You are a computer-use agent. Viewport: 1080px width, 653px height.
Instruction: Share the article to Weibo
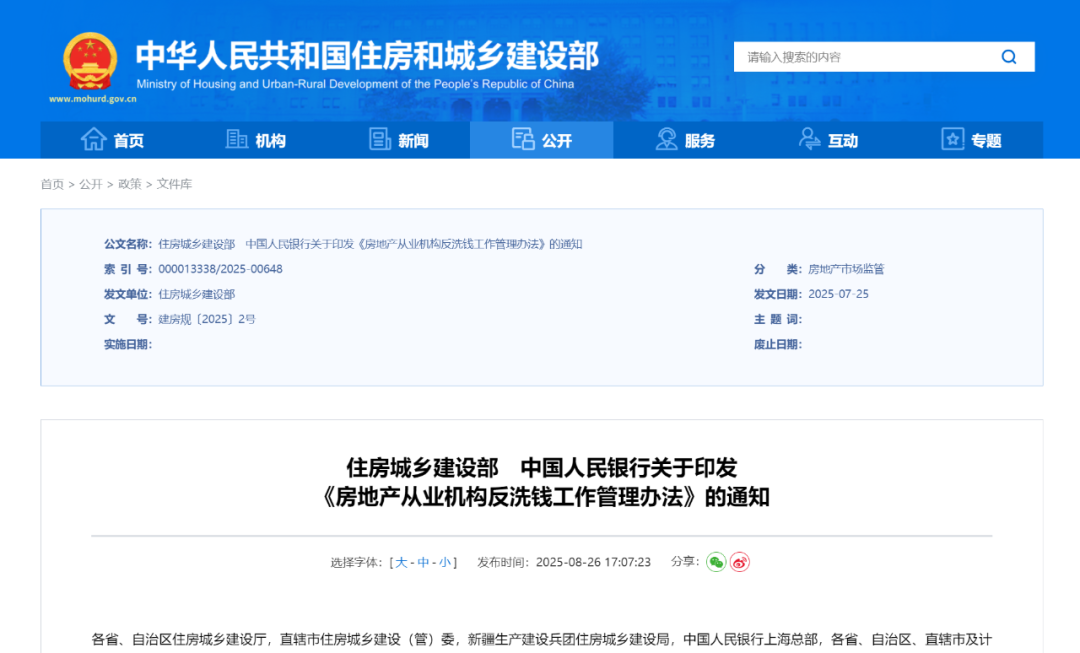[x=739, y=562]
